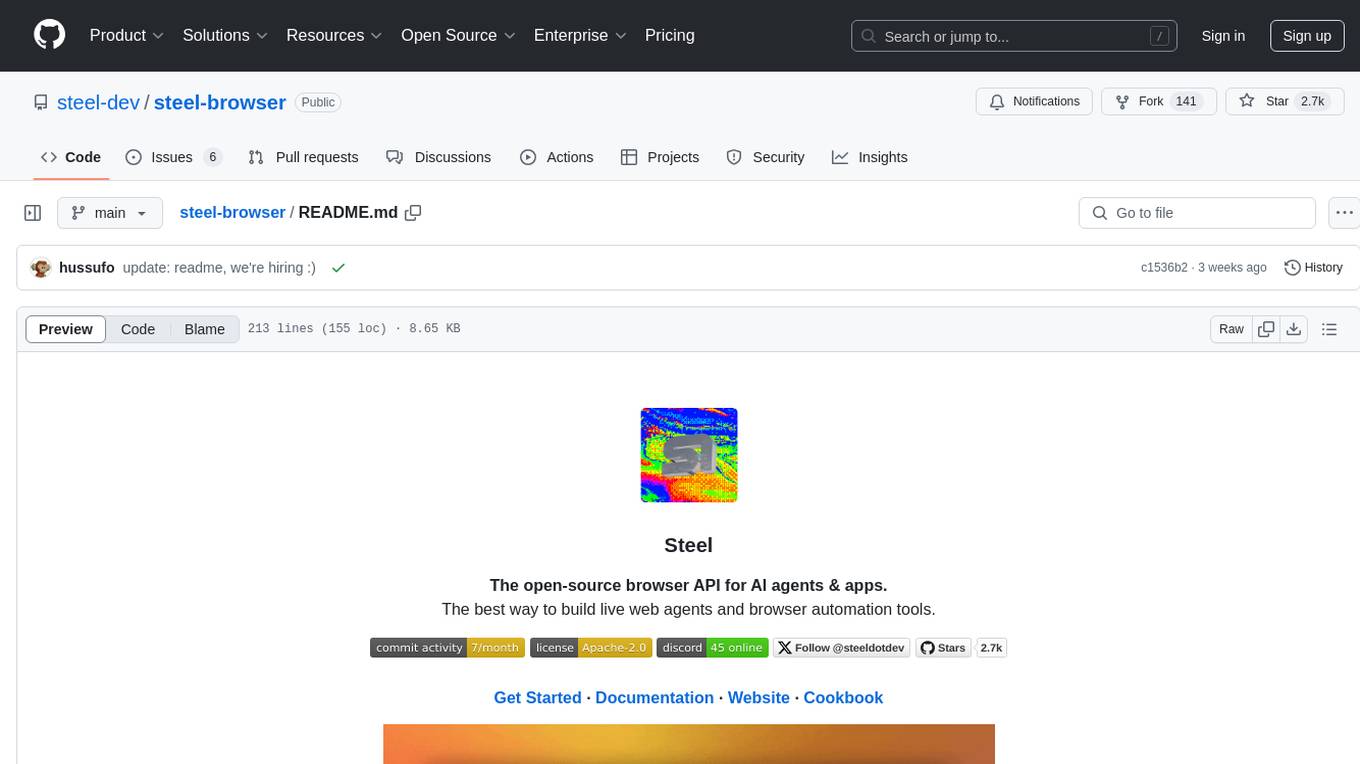Open the document outline
Viewport: 1360px width, 764px height.
(1329, 329)
